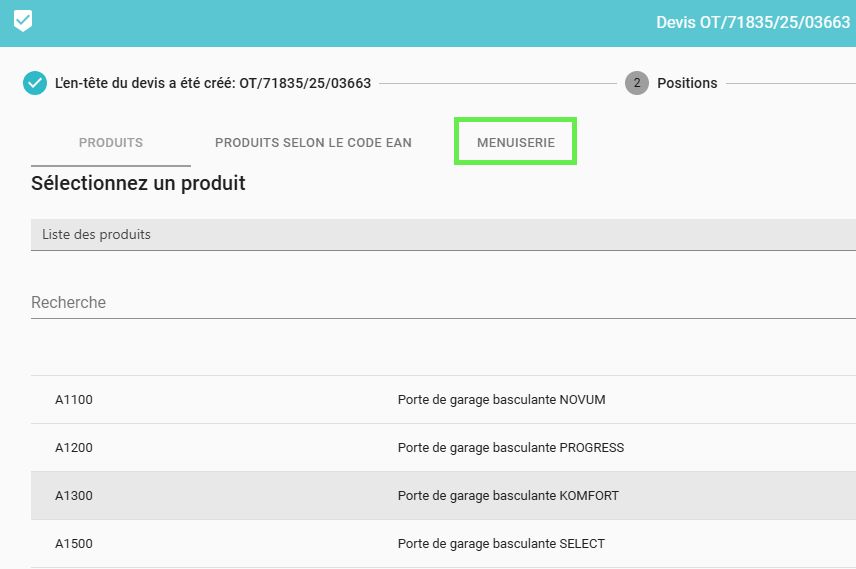Switch to the MENUISERIE tab

point(516,143)
